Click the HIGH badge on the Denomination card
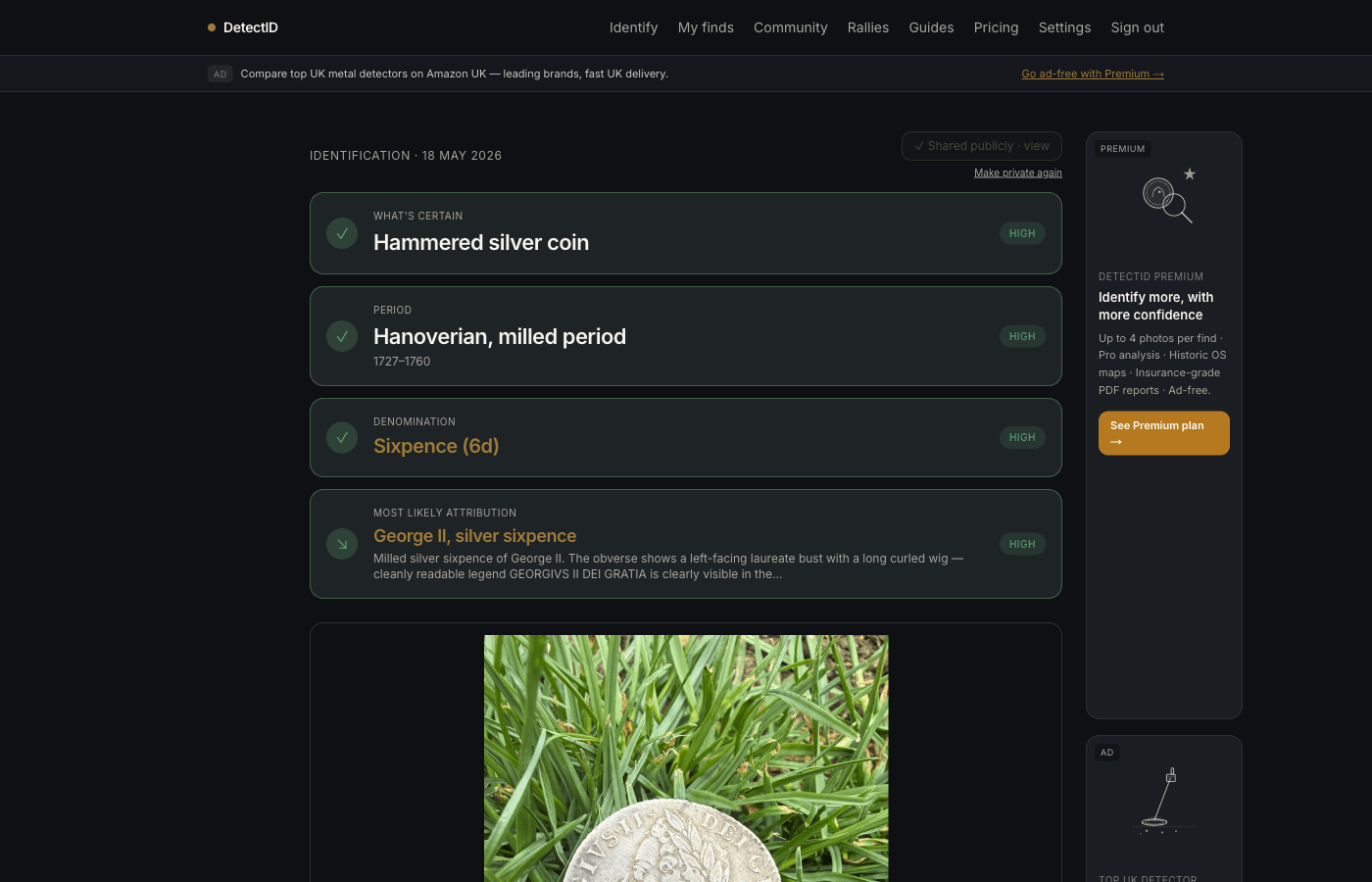Image resolution: width=1372 pixels, height=882 pixels. (x=1022, y=437)
